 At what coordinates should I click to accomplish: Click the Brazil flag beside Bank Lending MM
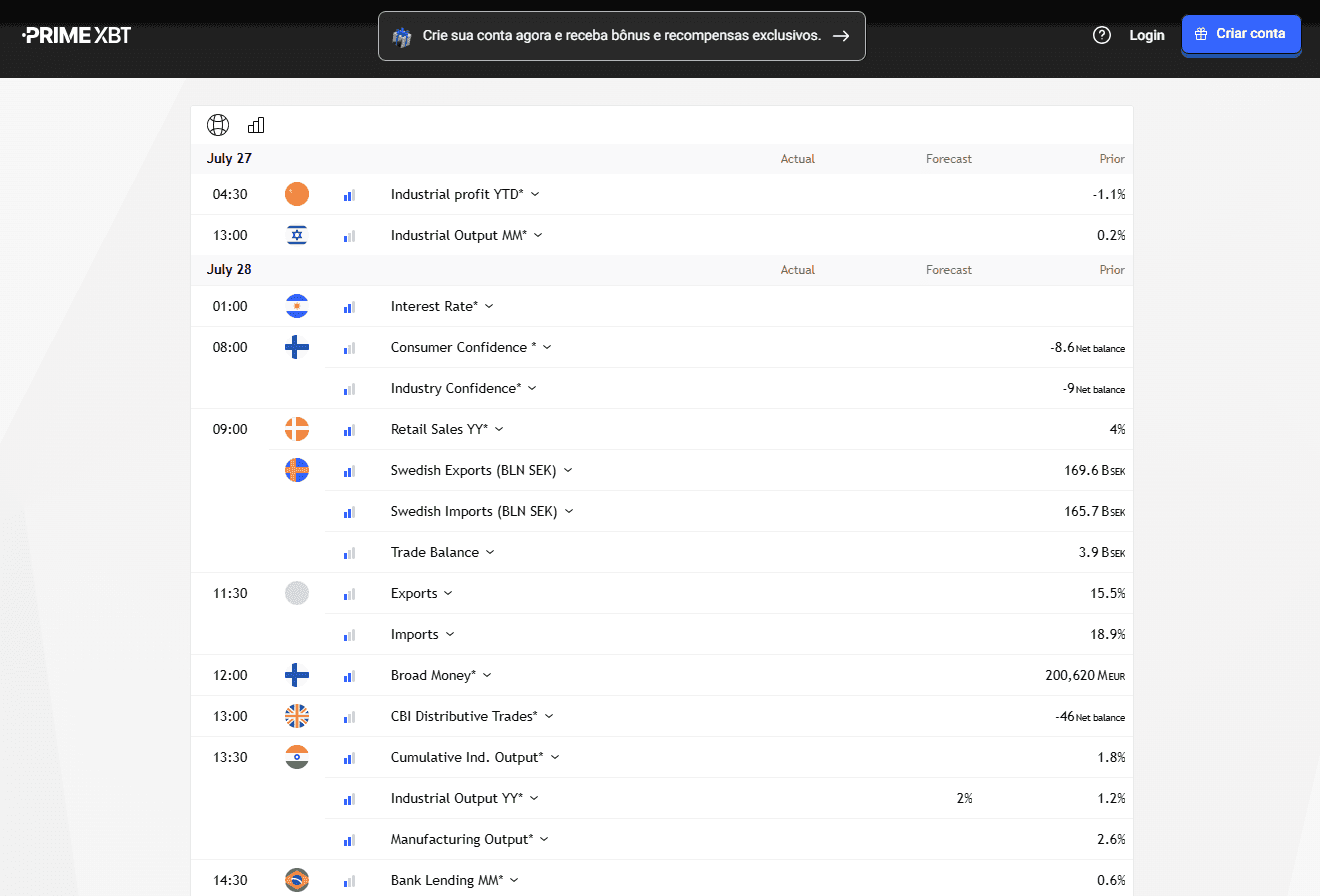[297, 880]
